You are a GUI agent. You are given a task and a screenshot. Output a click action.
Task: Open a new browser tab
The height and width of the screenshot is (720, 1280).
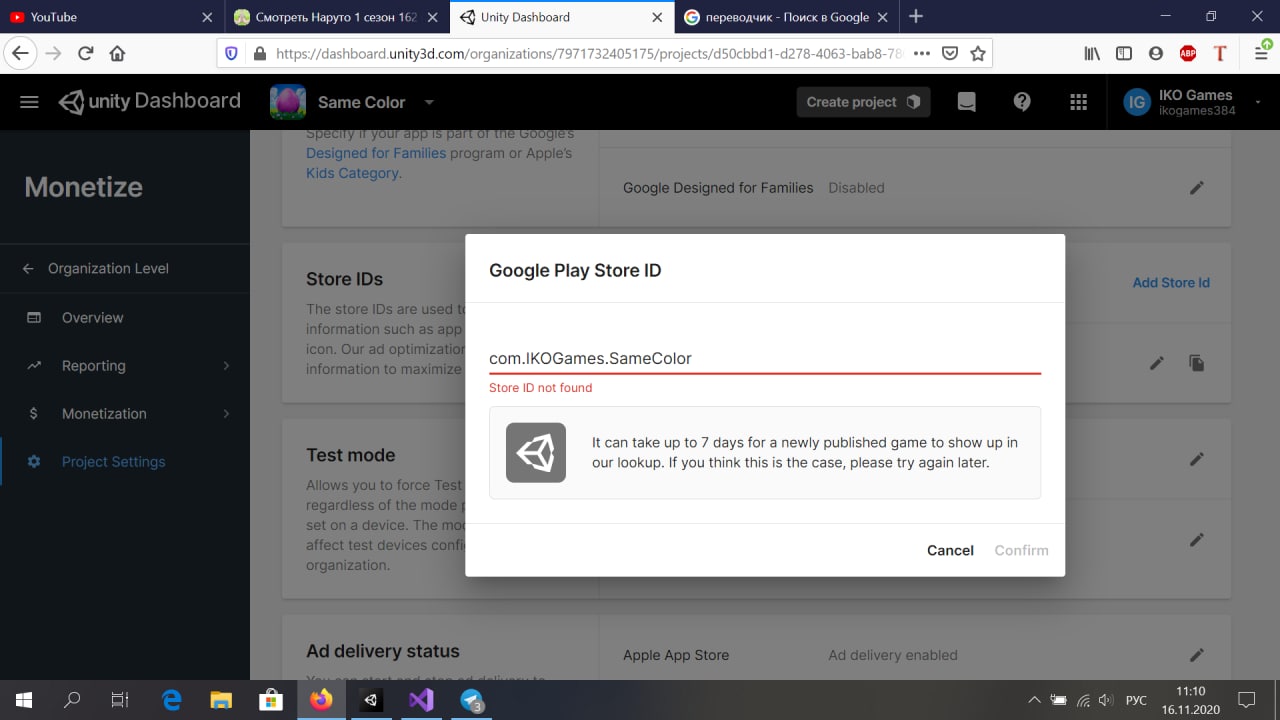coord(916,17)
